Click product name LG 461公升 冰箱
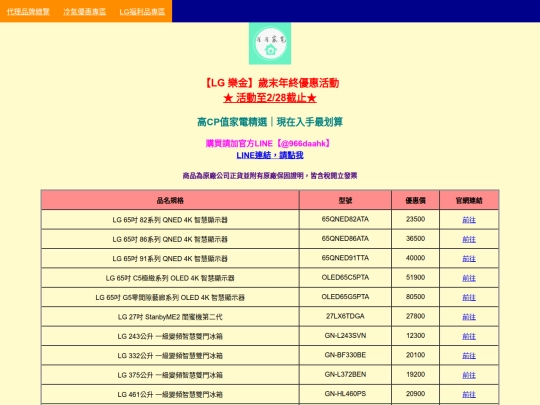The image size is (540, 405). (170, 394)
